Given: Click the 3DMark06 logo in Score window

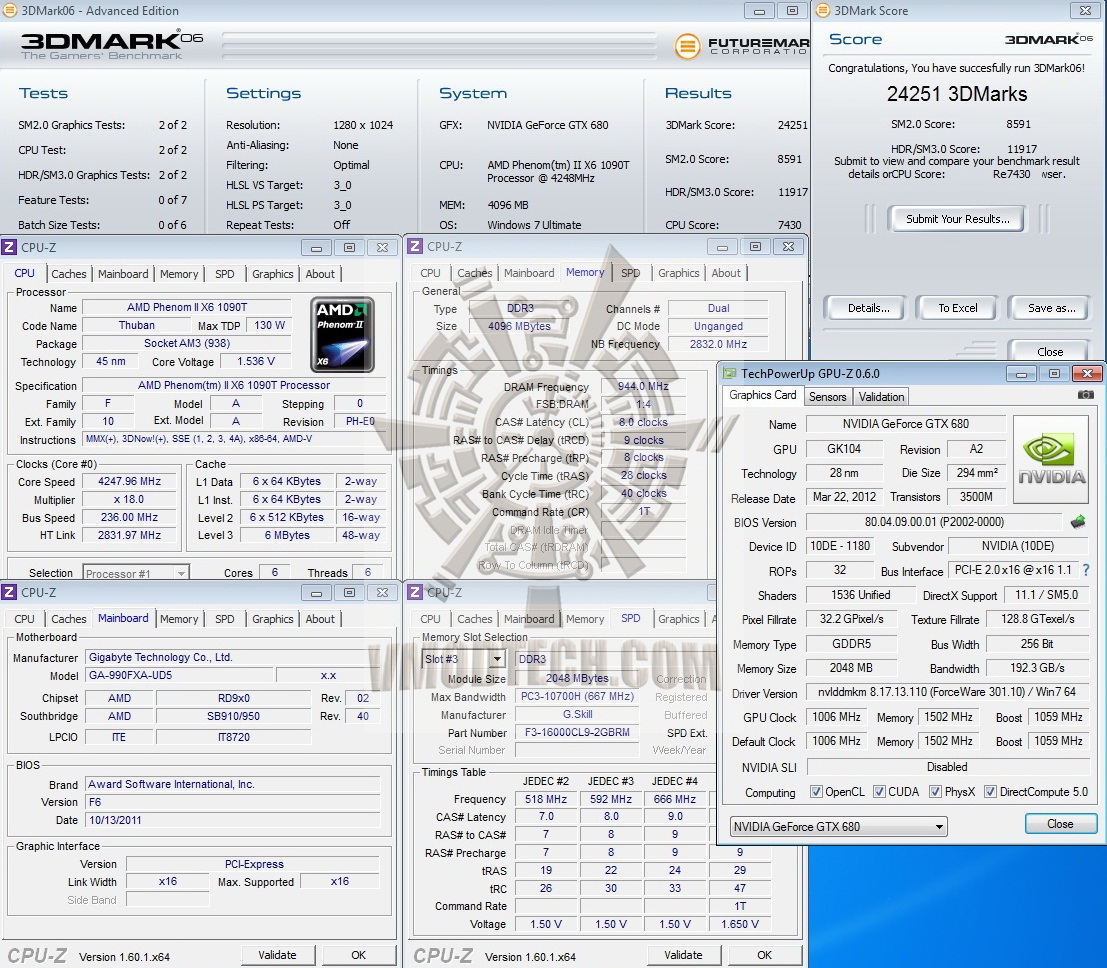Looking at the screenshot, I should (x=1048, y=40).
